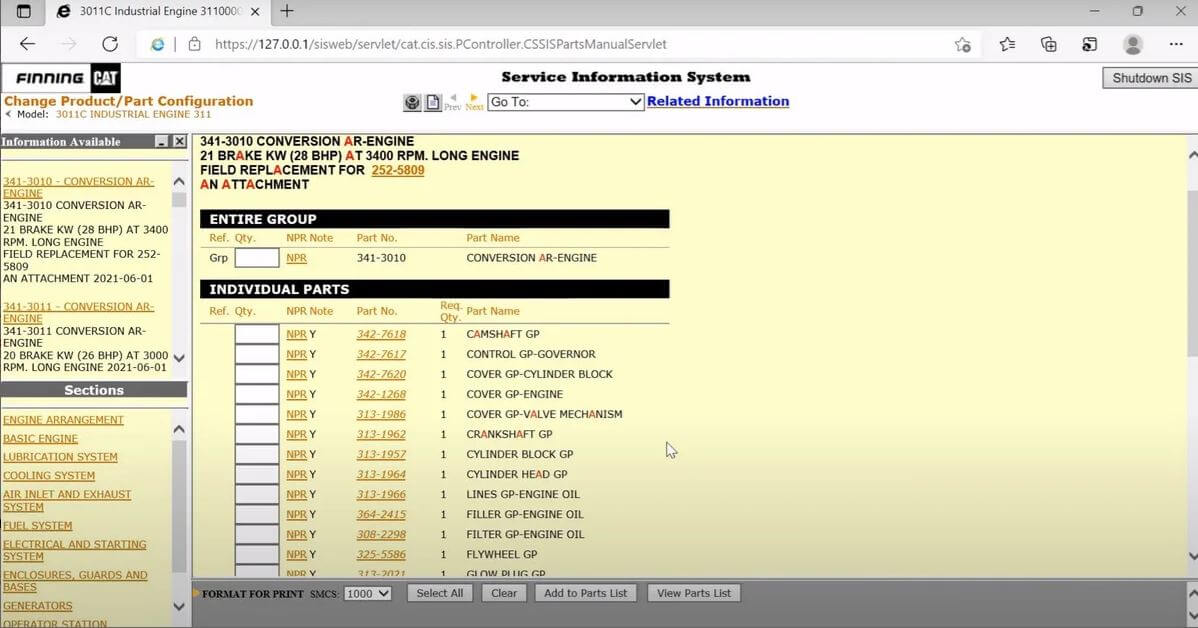1198x628 pixels.
Task: Go to Next page arrow
Action: click(x=474, y=102)
